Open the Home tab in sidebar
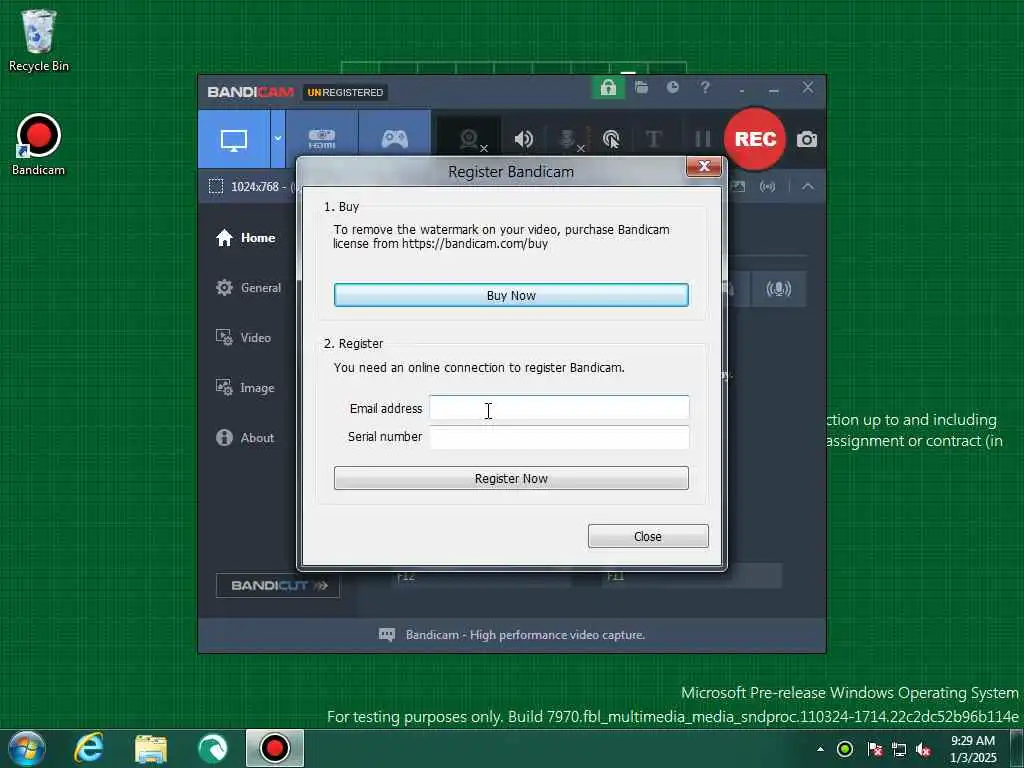The image size is (1024, 768). tap(246, 238)
